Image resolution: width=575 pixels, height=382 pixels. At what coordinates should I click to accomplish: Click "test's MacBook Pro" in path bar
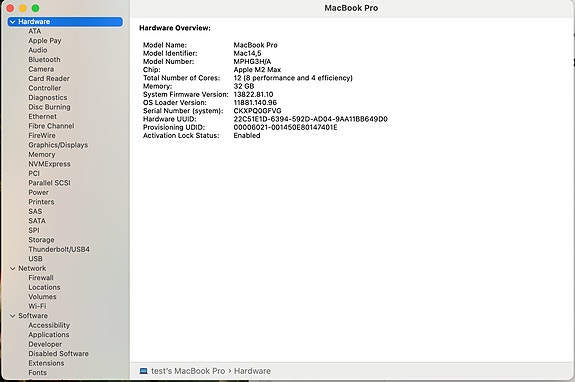[x=188, y=371]
